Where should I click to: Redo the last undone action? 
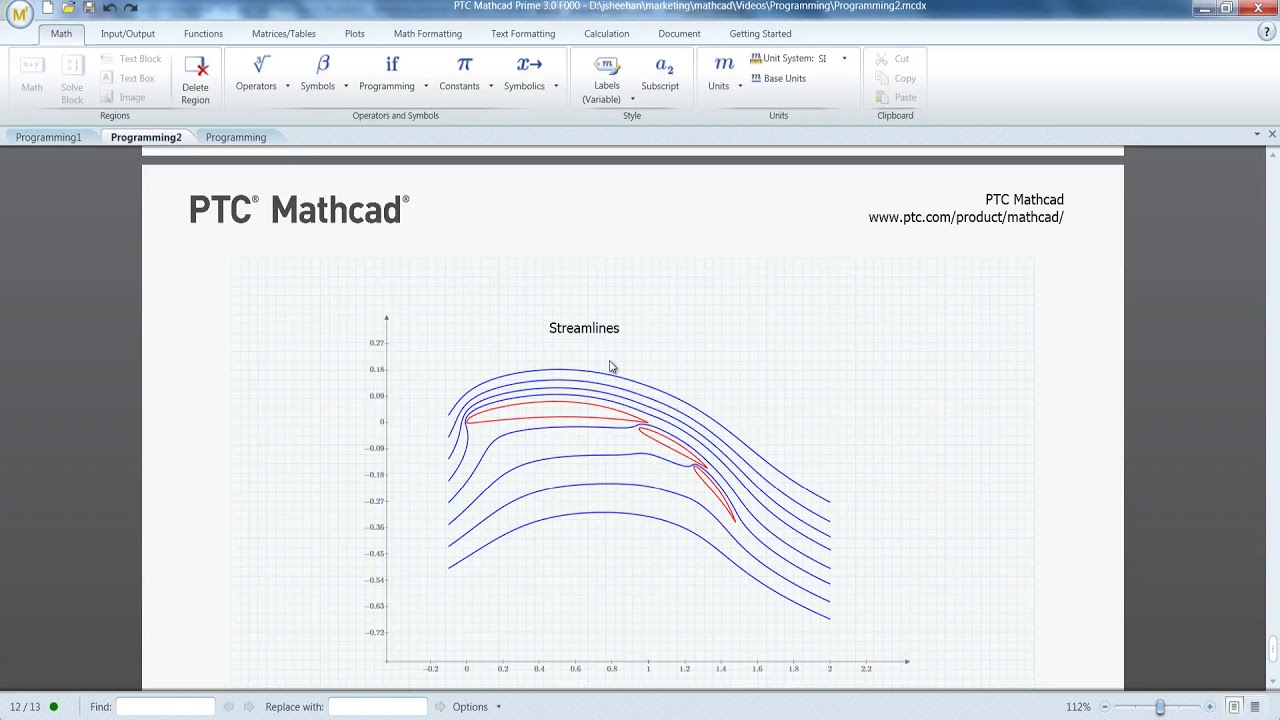[x=131, y=8]
